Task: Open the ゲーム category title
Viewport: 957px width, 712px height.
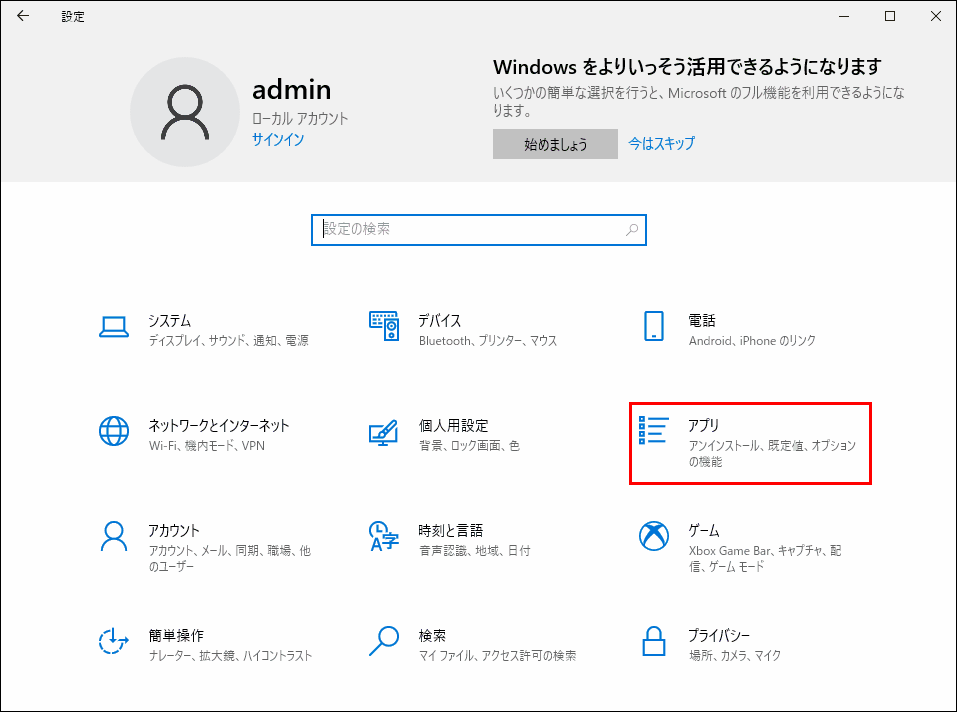Action: coord(704,530)
